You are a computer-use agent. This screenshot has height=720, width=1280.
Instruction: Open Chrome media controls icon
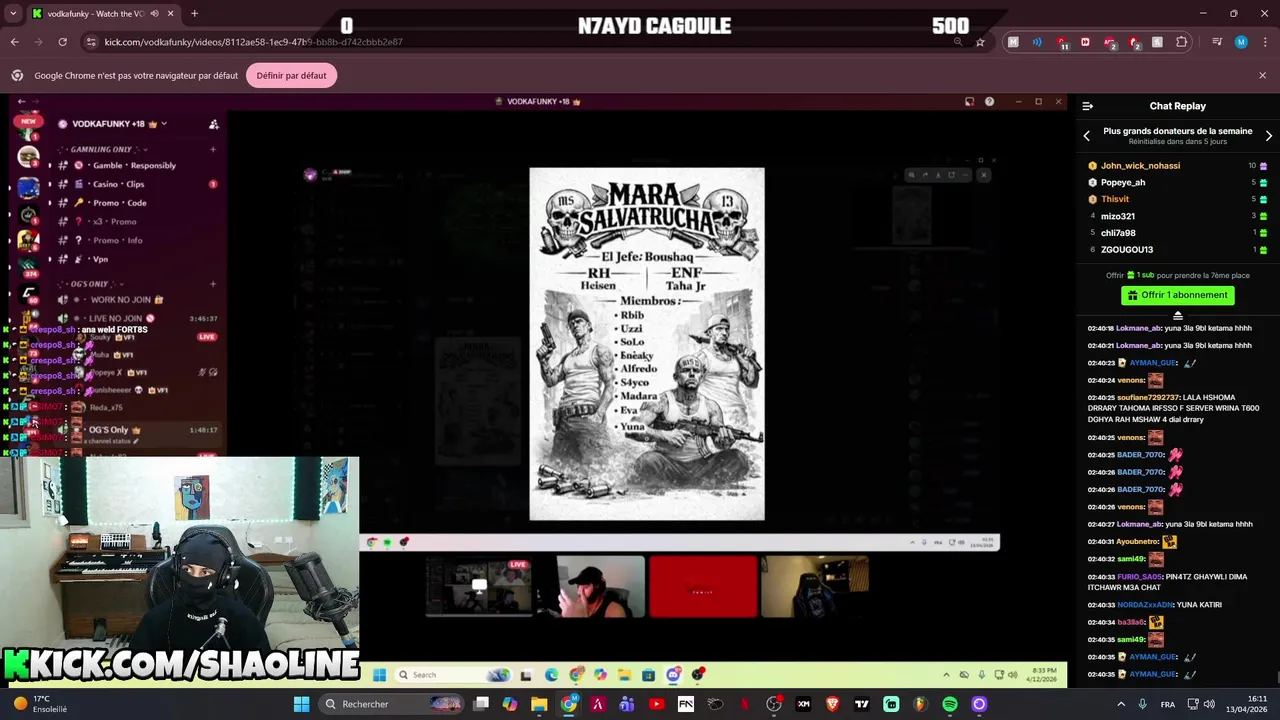point(1217,42)
